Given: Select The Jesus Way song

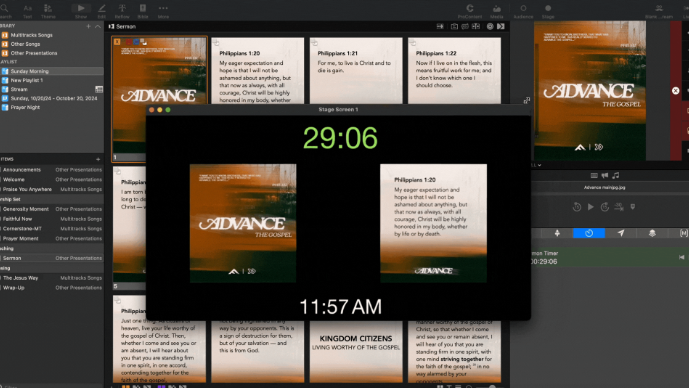Looking at the screenshot, I should point(52,278).
